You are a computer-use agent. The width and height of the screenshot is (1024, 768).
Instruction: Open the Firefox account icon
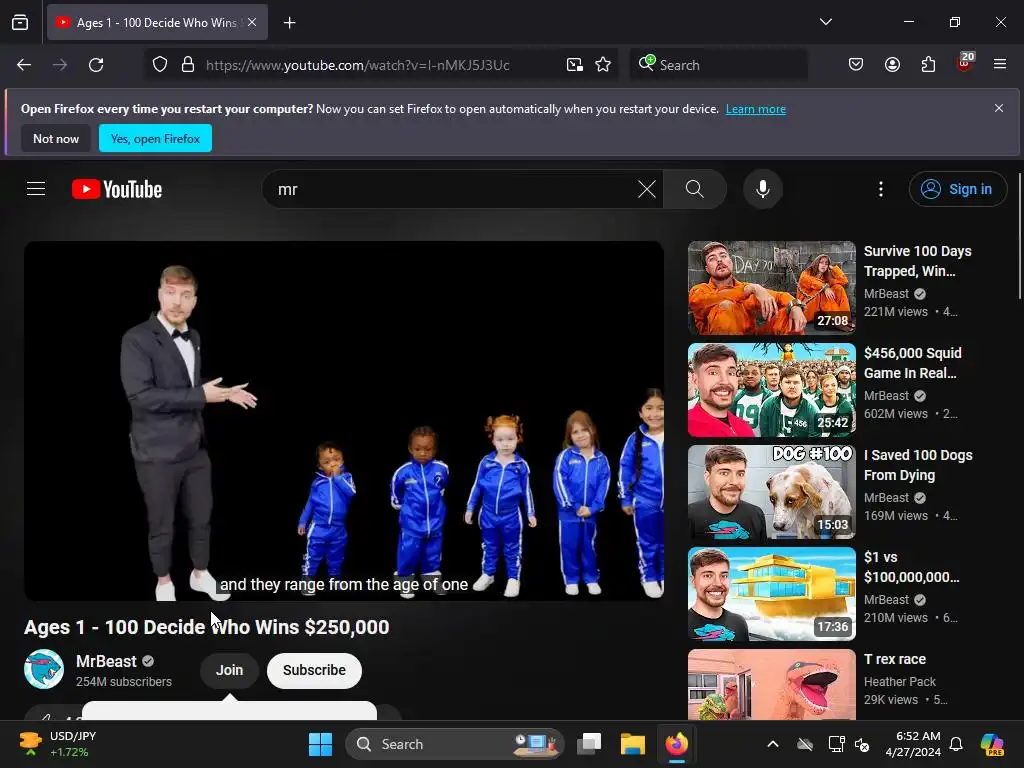pos(892,65)
